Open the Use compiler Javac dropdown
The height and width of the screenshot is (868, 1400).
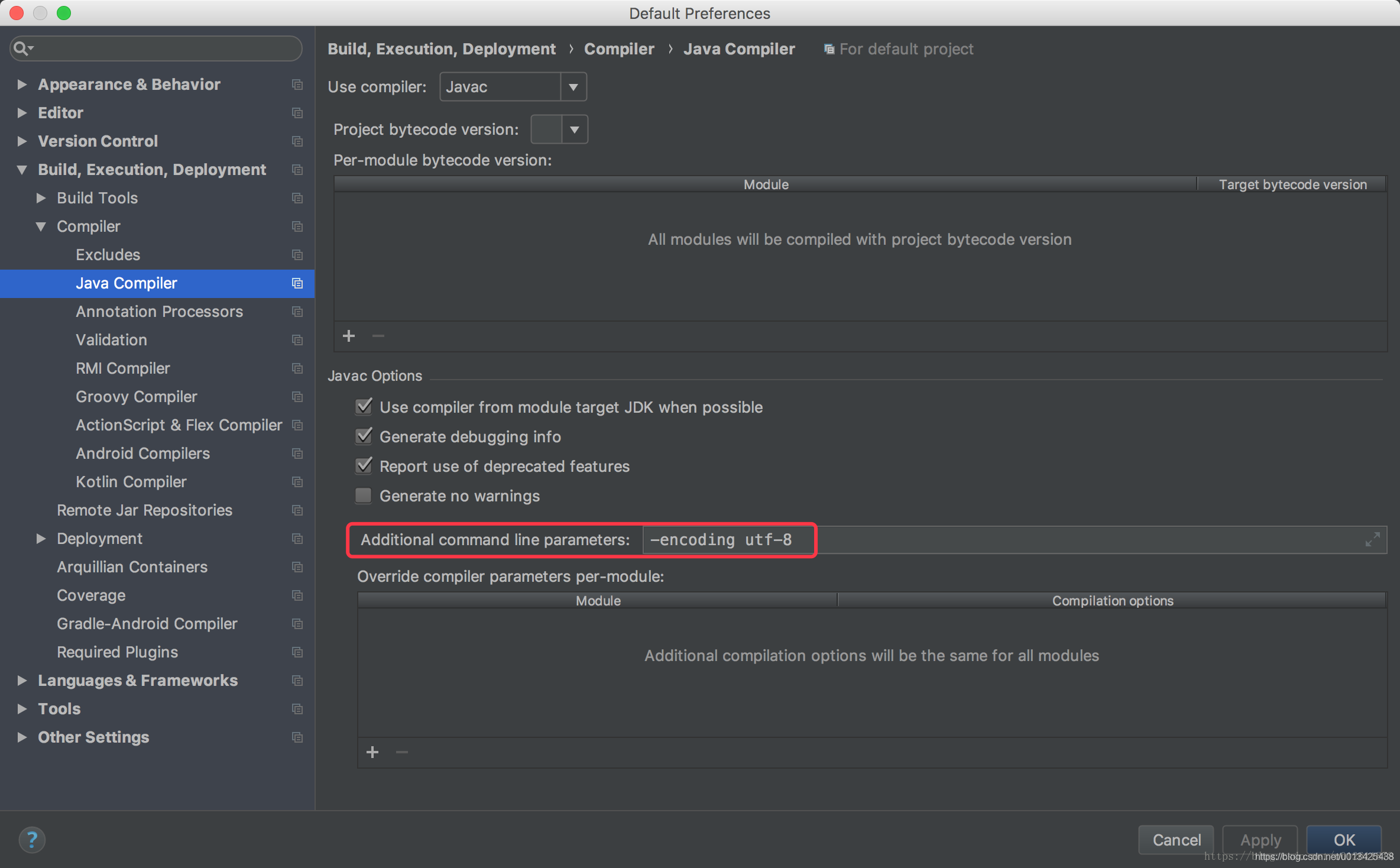(x=513, y=87)
